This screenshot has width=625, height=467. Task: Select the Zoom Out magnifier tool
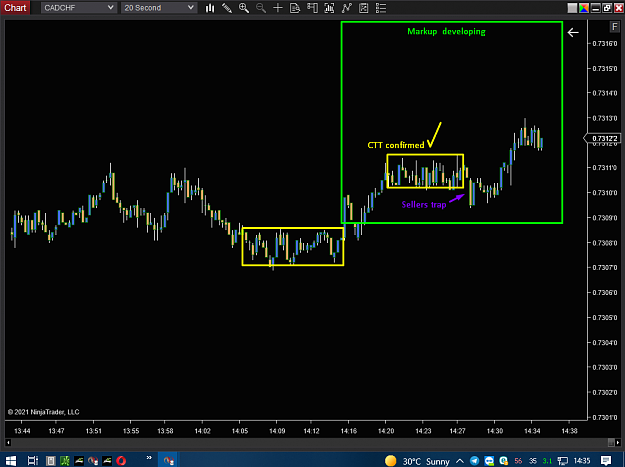coord(261,8)
